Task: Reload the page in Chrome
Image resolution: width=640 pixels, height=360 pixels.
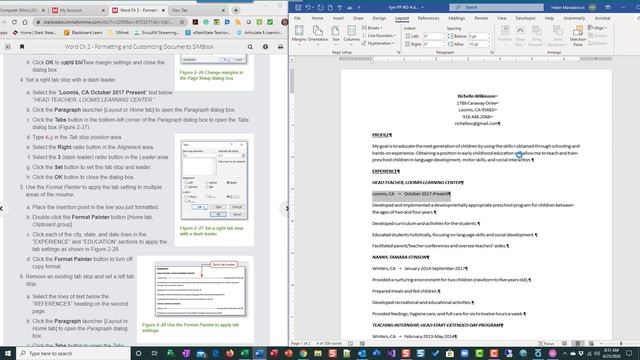Action: (x=14, y=22)
